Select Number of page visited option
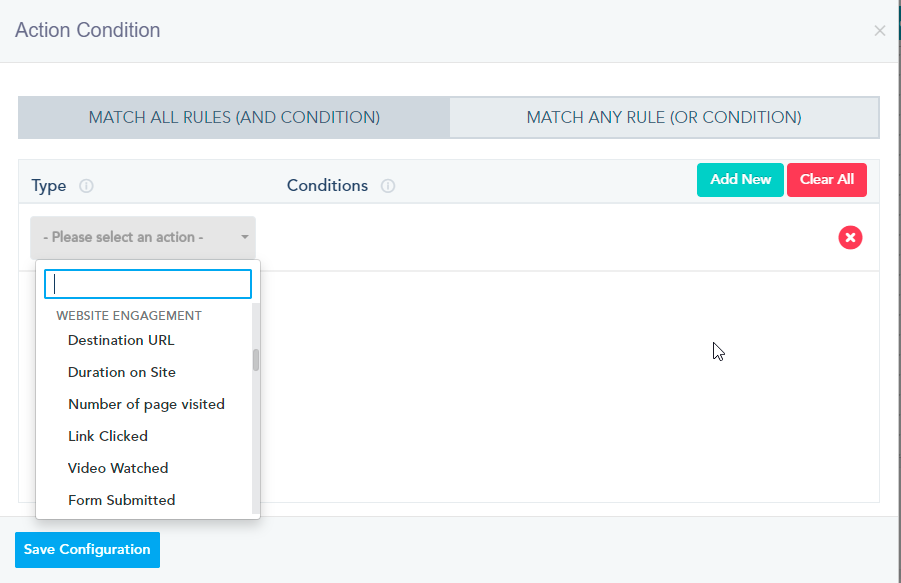The width and height of the screenshot is (901, 583). 144,404
